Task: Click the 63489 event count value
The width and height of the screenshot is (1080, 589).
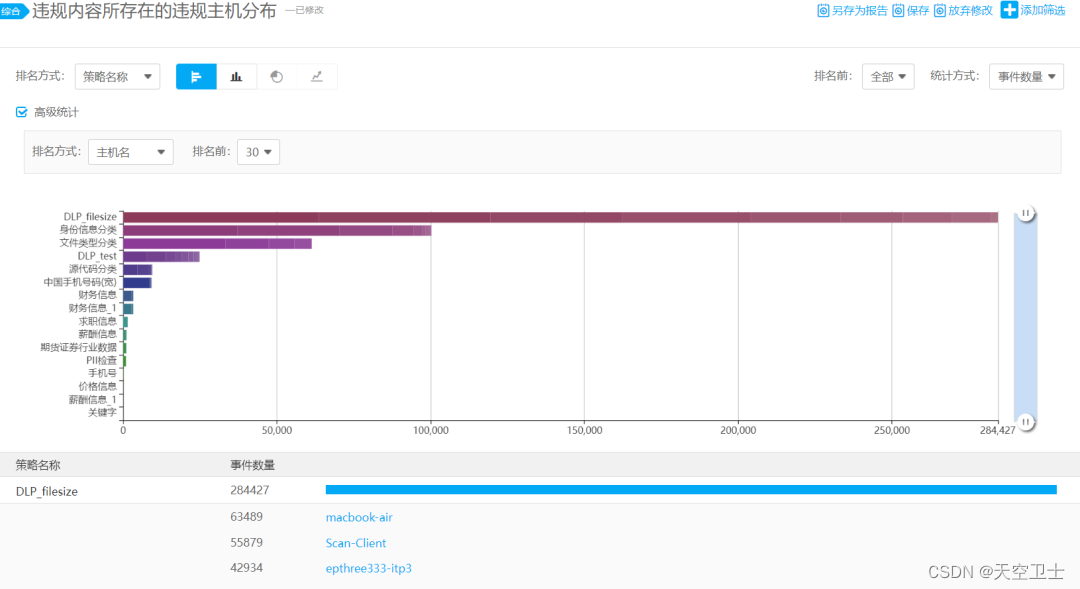Action: click(x=247, y=516)
